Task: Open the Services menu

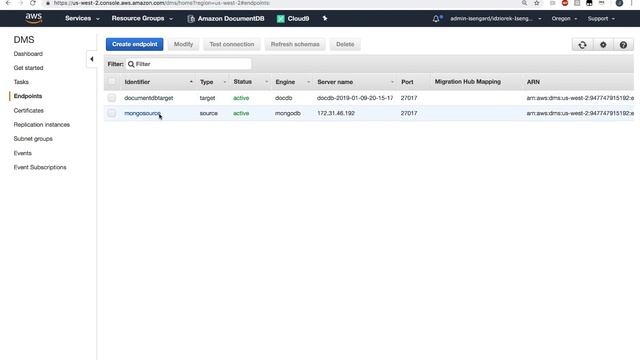Action: coord(82,18)
